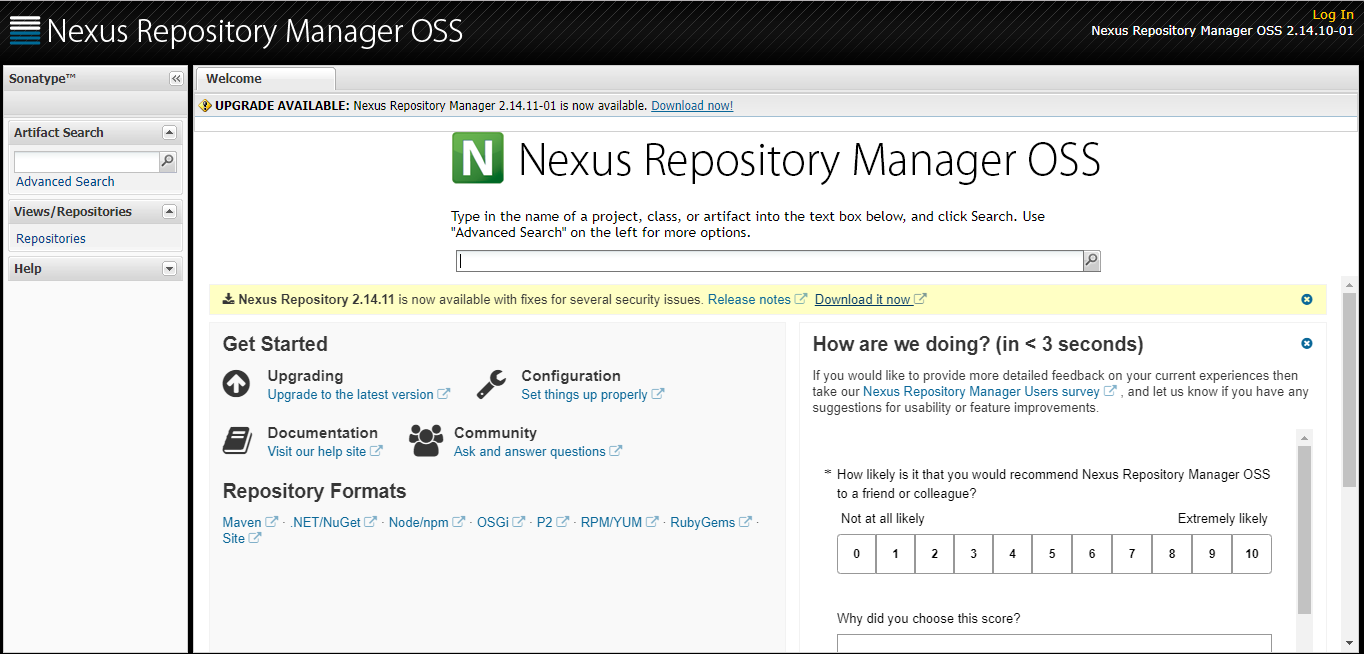
Task: Open Ask and answer questions link
Action: pos(537,452)
